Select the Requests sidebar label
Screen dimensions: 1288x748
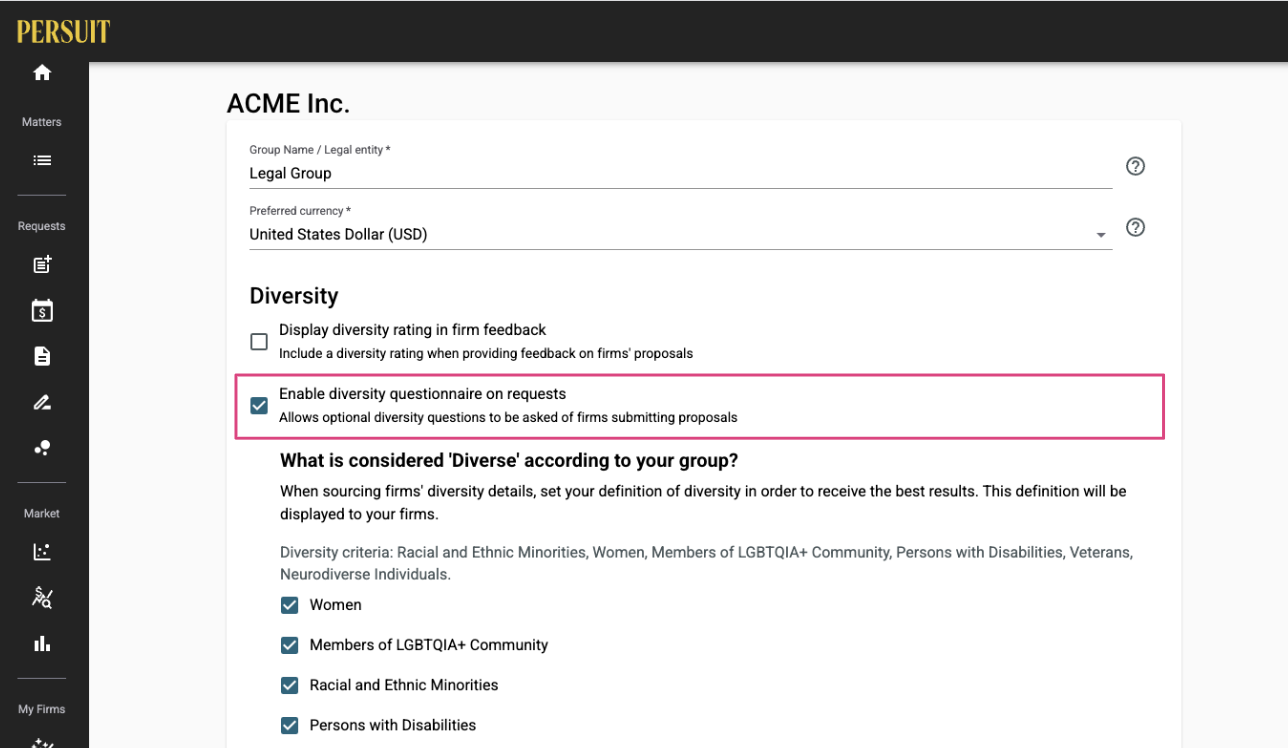tap(42, 226)
